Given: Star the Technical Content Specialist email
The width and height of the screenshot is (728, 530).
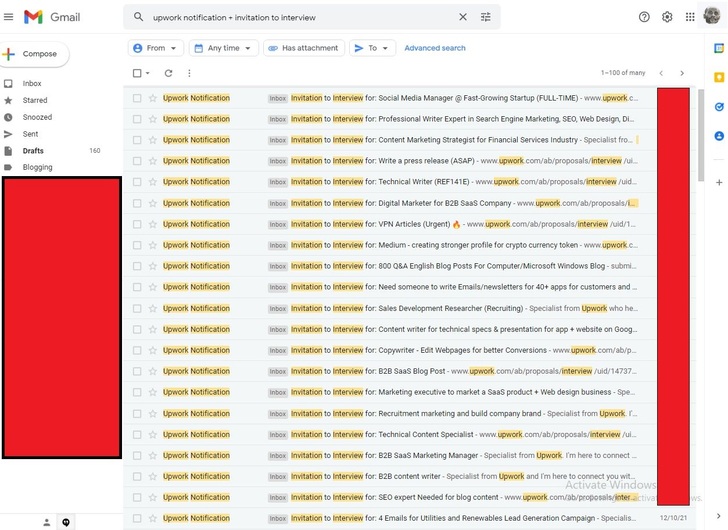Looking at the screenshot, I should [x=152, y=434].
